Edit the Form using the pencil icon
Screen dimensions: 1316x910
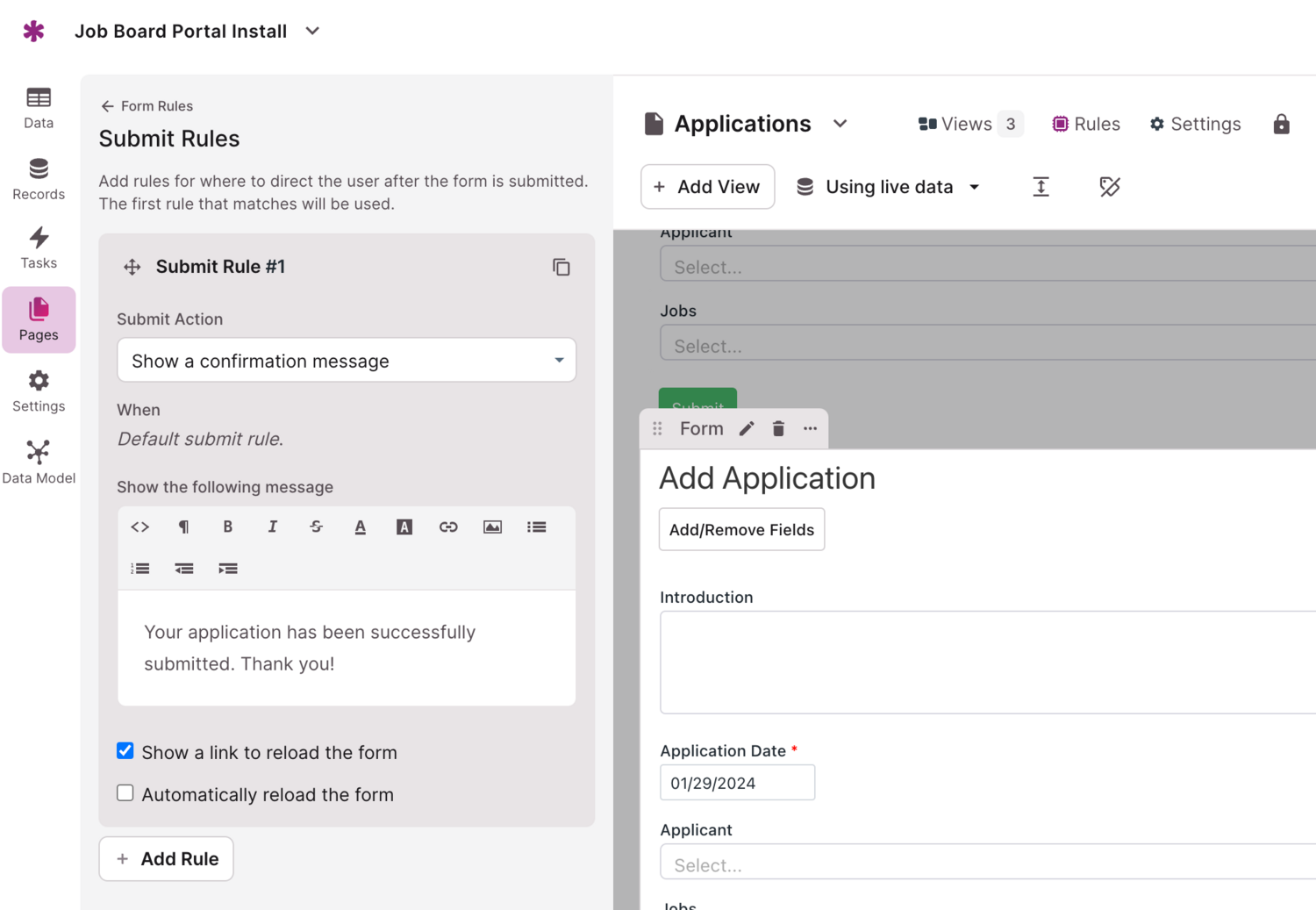pos(747,429)
